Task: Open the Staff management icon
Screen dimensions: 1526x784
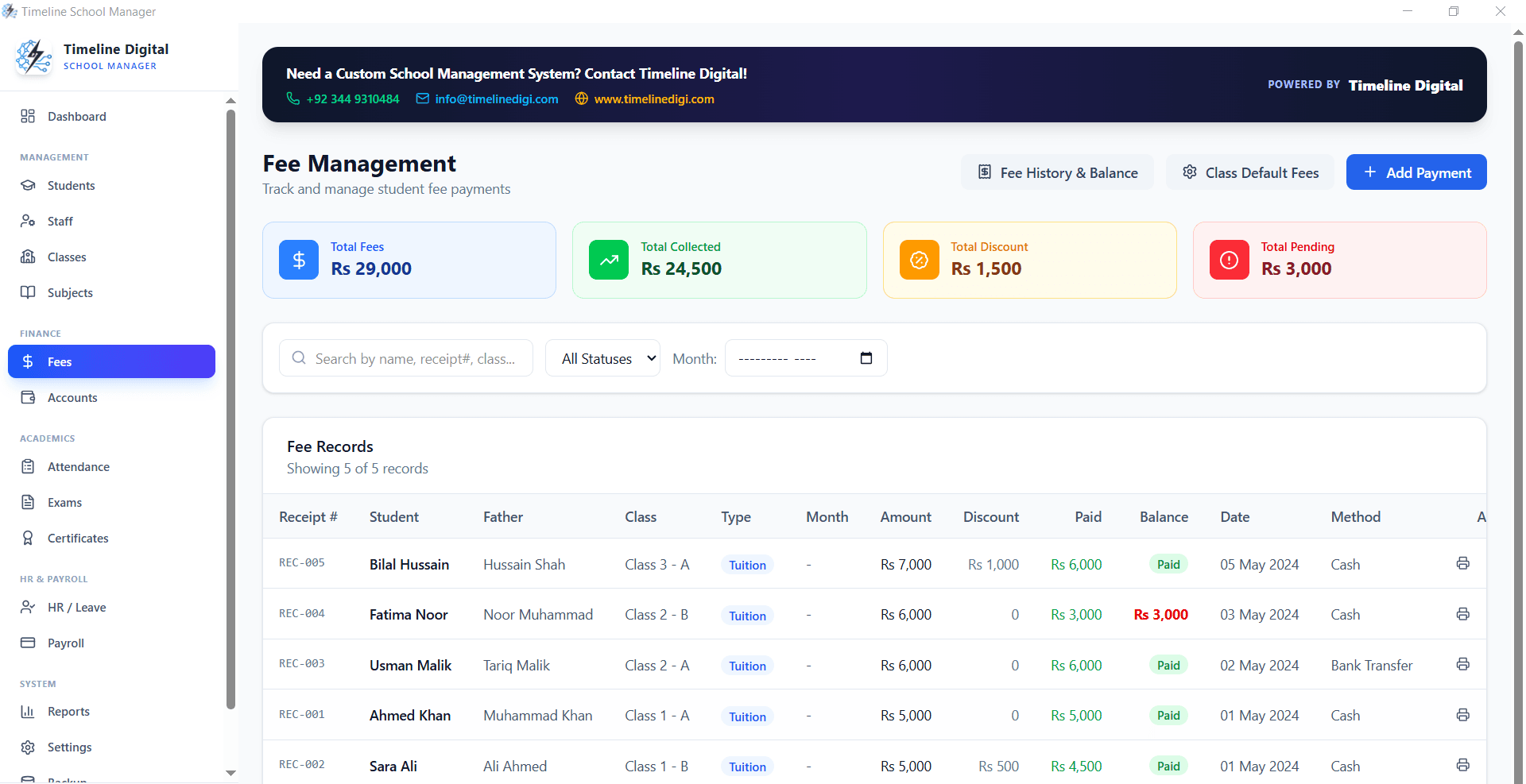Action: click(x=28, y=221)
